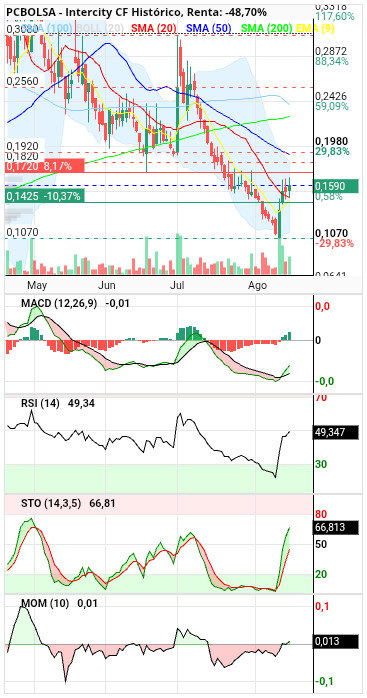Click the STO (14,3,5) indicator title
This screenshot has width=367, height=698.
(51, 503)
